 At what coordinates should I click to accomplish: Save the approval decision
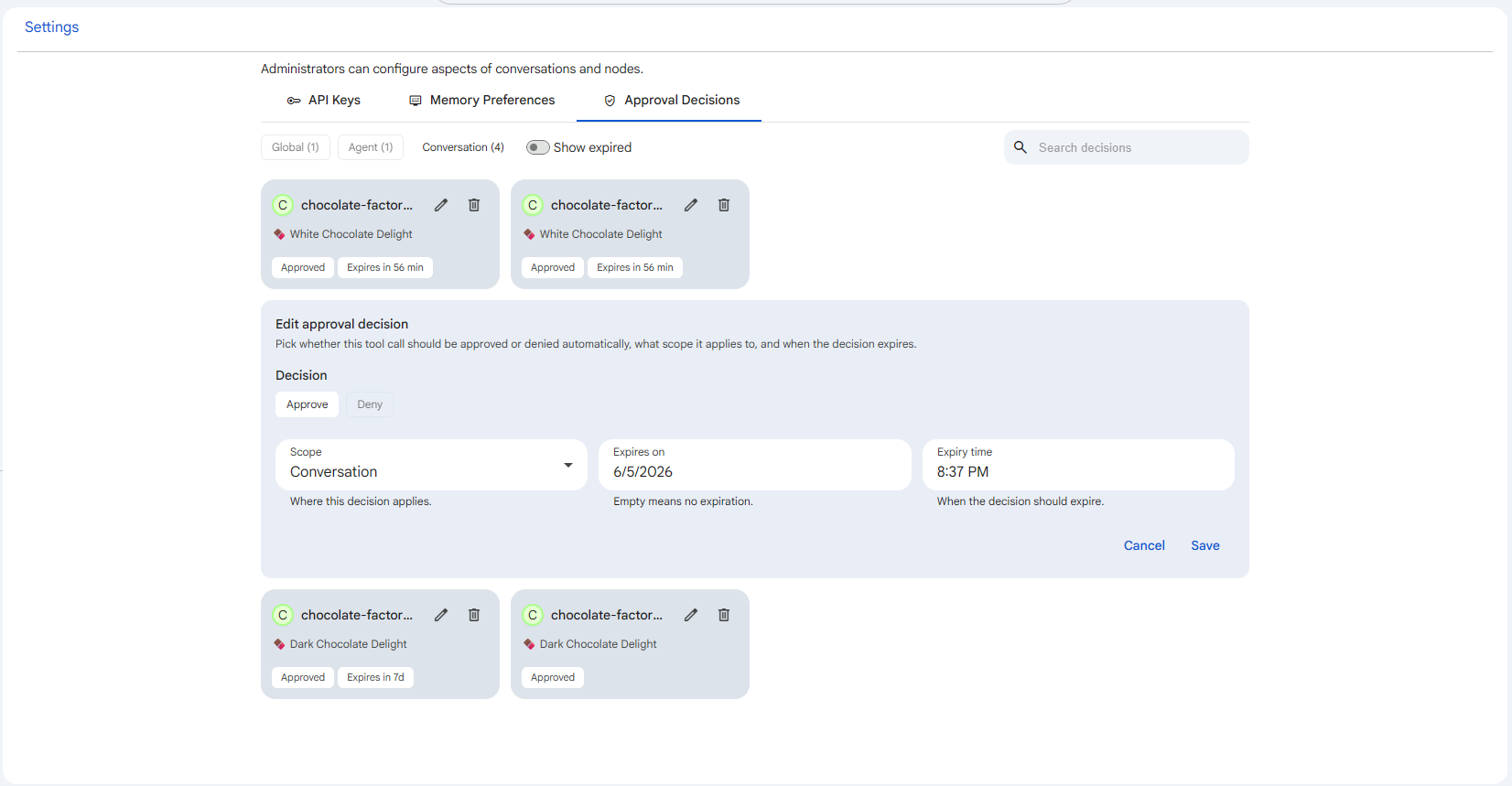[1205, 545]
